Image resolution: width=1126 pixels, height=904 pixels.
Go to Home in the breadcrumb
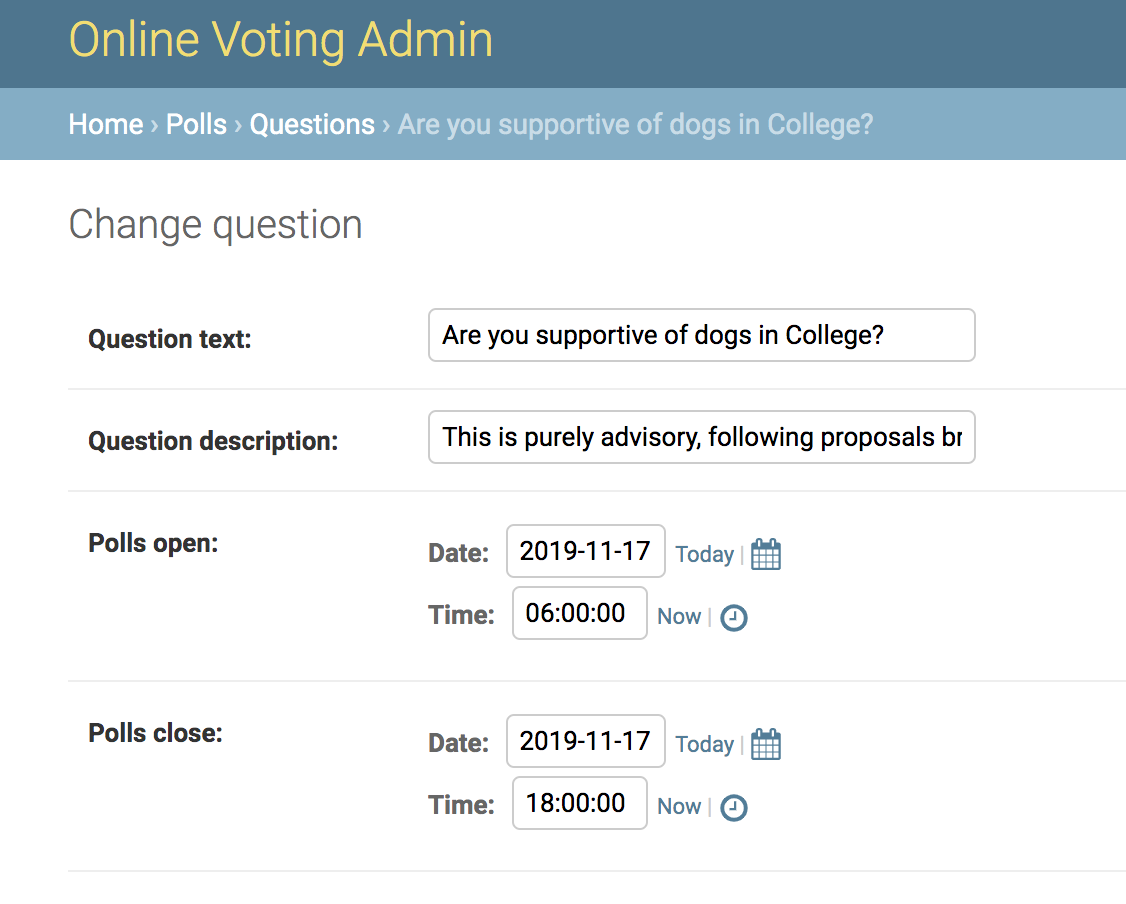(106, 124)
